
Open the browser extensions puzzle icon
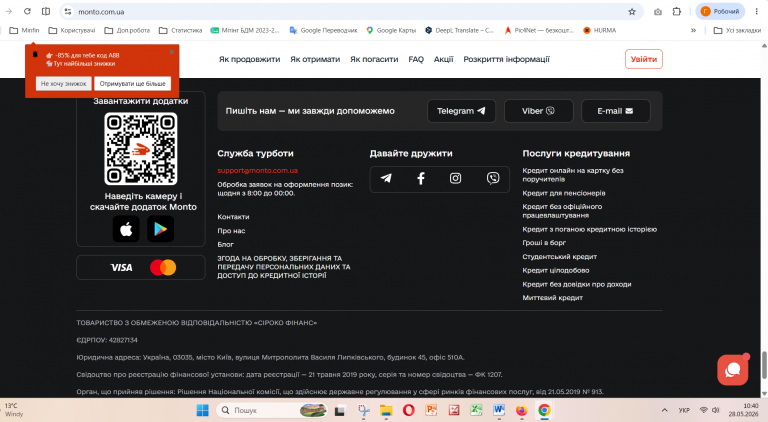[676, 11]
